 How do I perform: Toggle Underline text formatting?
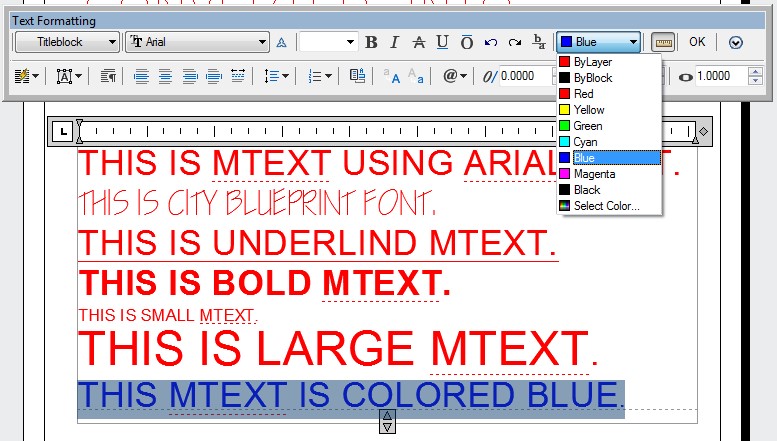[x=442, y=42]
